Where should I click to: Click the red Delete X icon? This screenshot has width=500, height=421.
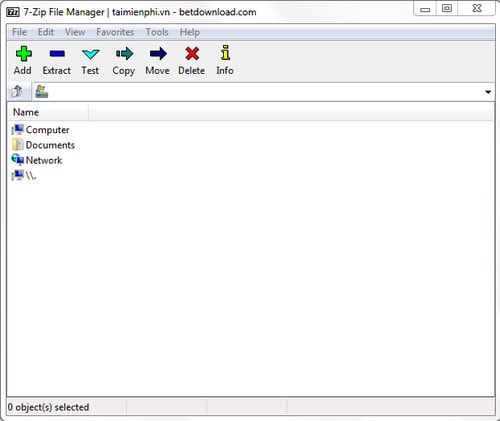pyautogui.click(x=192, y=53)
